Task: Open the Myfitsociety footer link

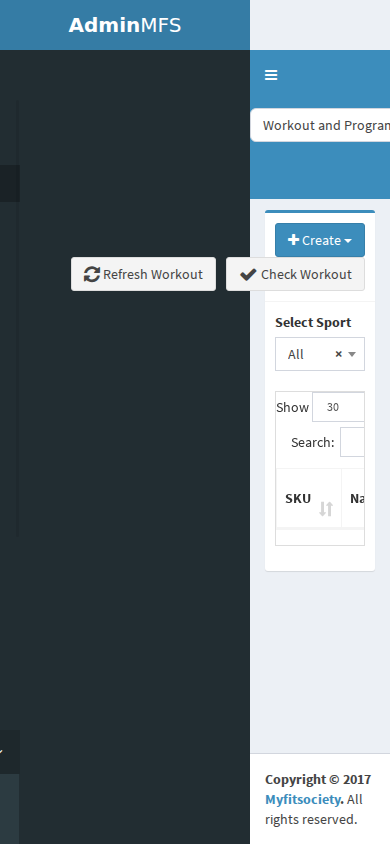Action: coord(303,800)
